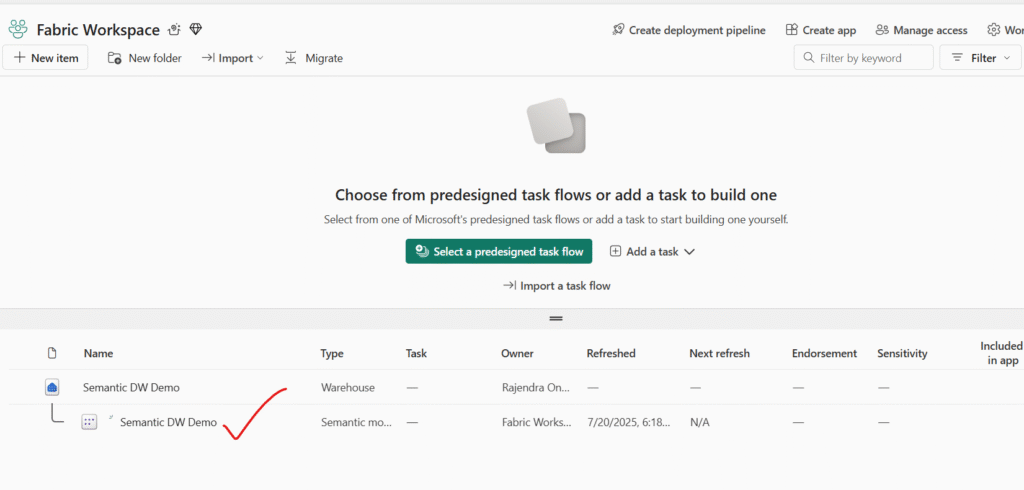Open workspace settings icon beside Fabric Workspace title
This screenshot has height=490, width=1024.
click(x=174, y=29)
